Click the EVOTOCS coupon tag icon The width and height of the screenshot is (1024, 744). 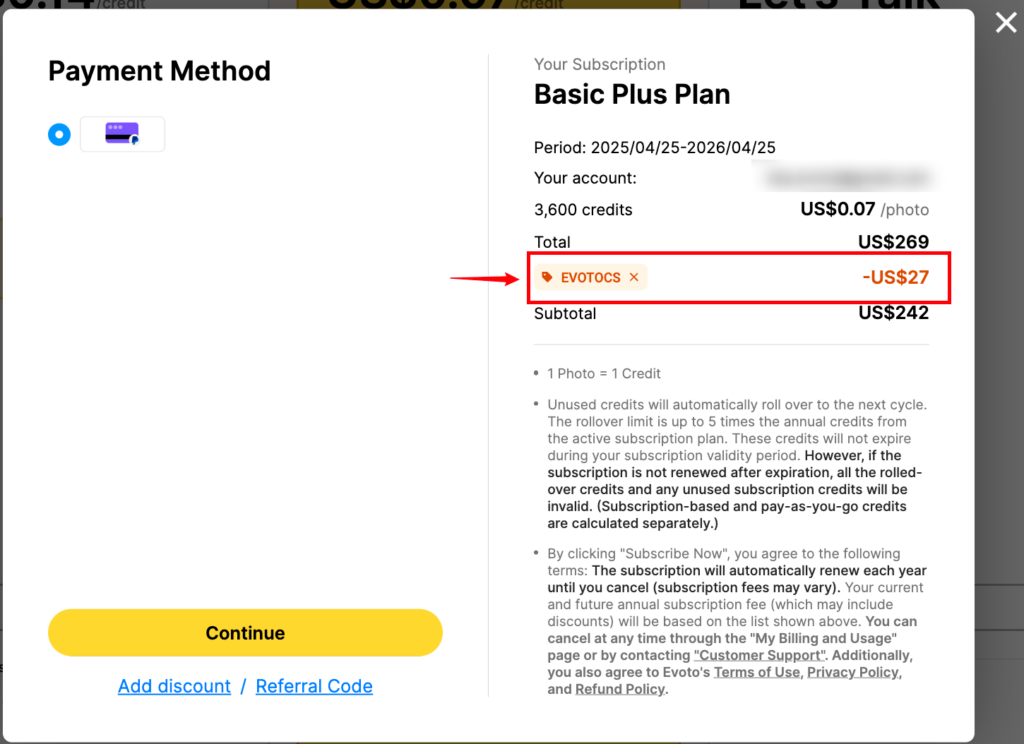tap(547, 277)
